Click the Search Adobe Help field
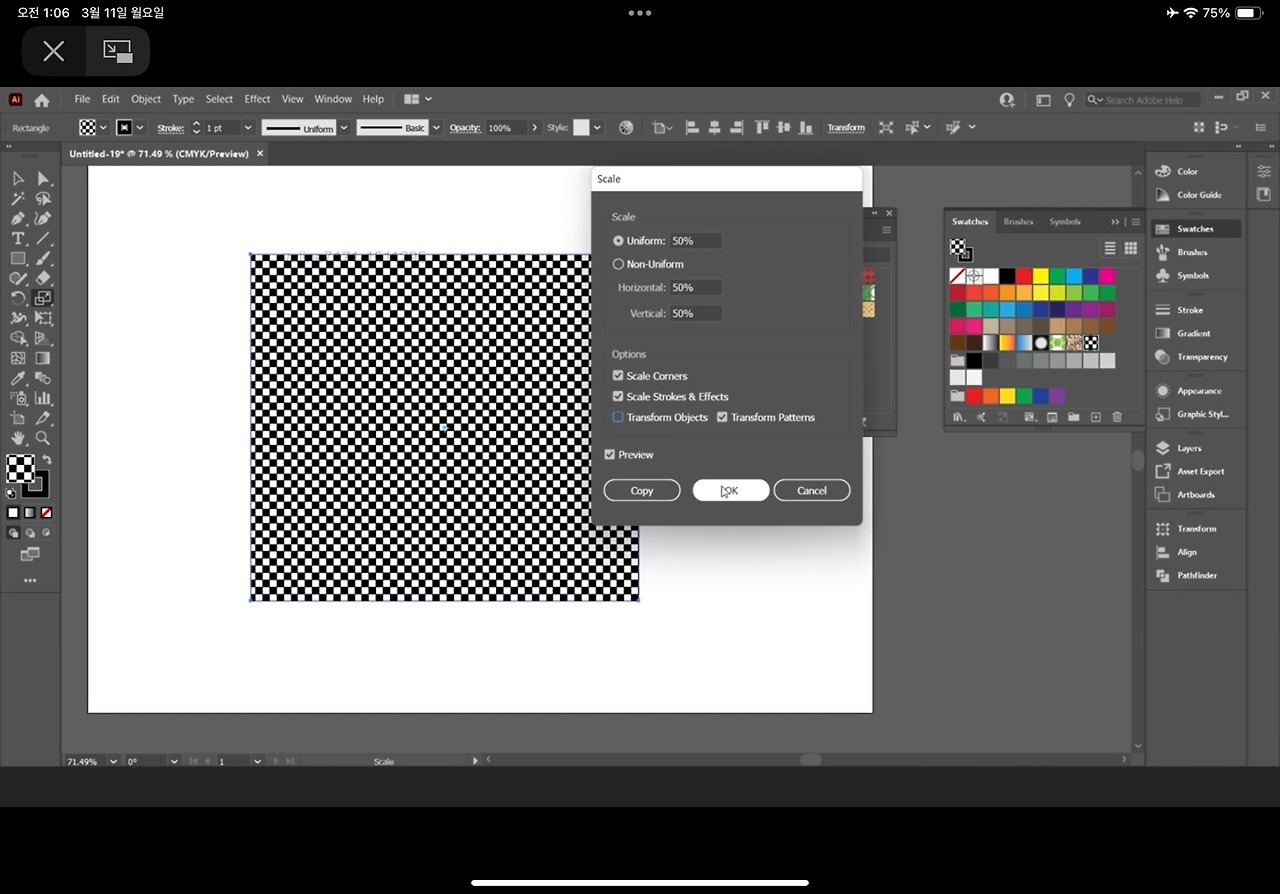This screenshot has height=894, width=1280. point(1144,100)
